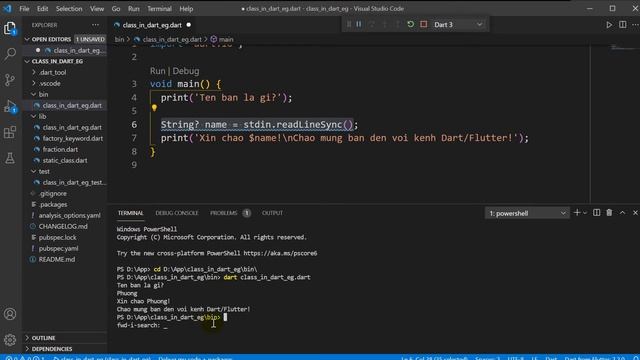Open the Dart 3 debug session dropdown
This screenshot has width=640, height=360.
(x=458, y=24)
